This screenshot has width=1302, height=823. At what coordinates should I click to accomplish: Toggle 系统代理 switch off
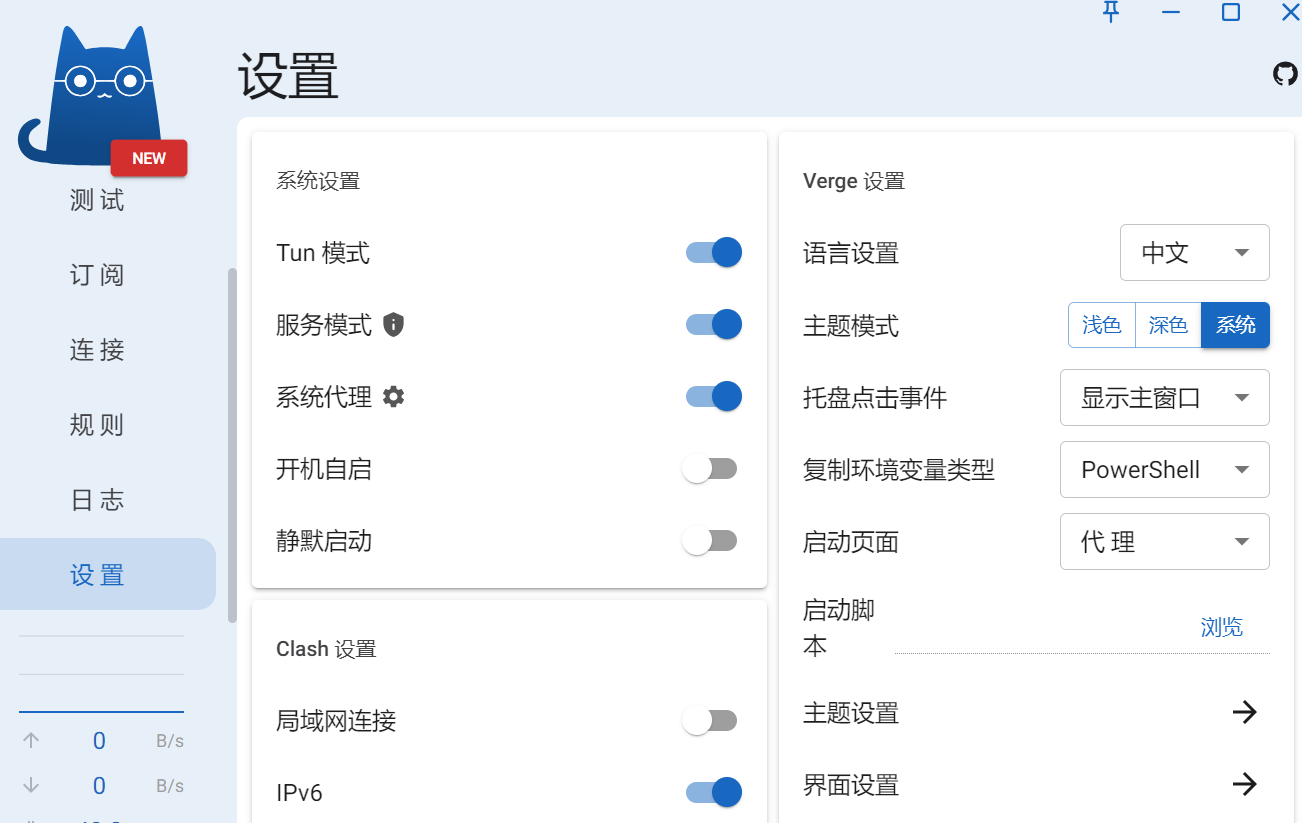(x=714, y=397)
